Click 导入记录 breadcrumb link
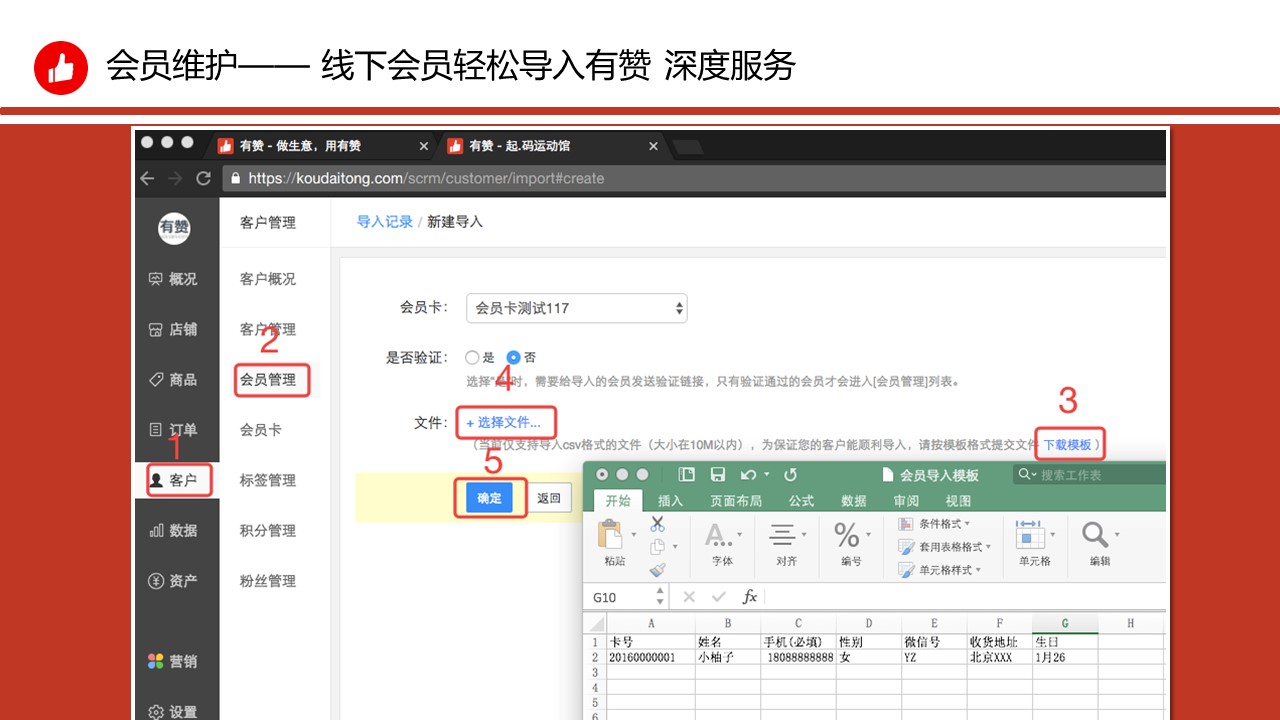Viewport: 1280px width, 720px height. (x=385, y=222)
